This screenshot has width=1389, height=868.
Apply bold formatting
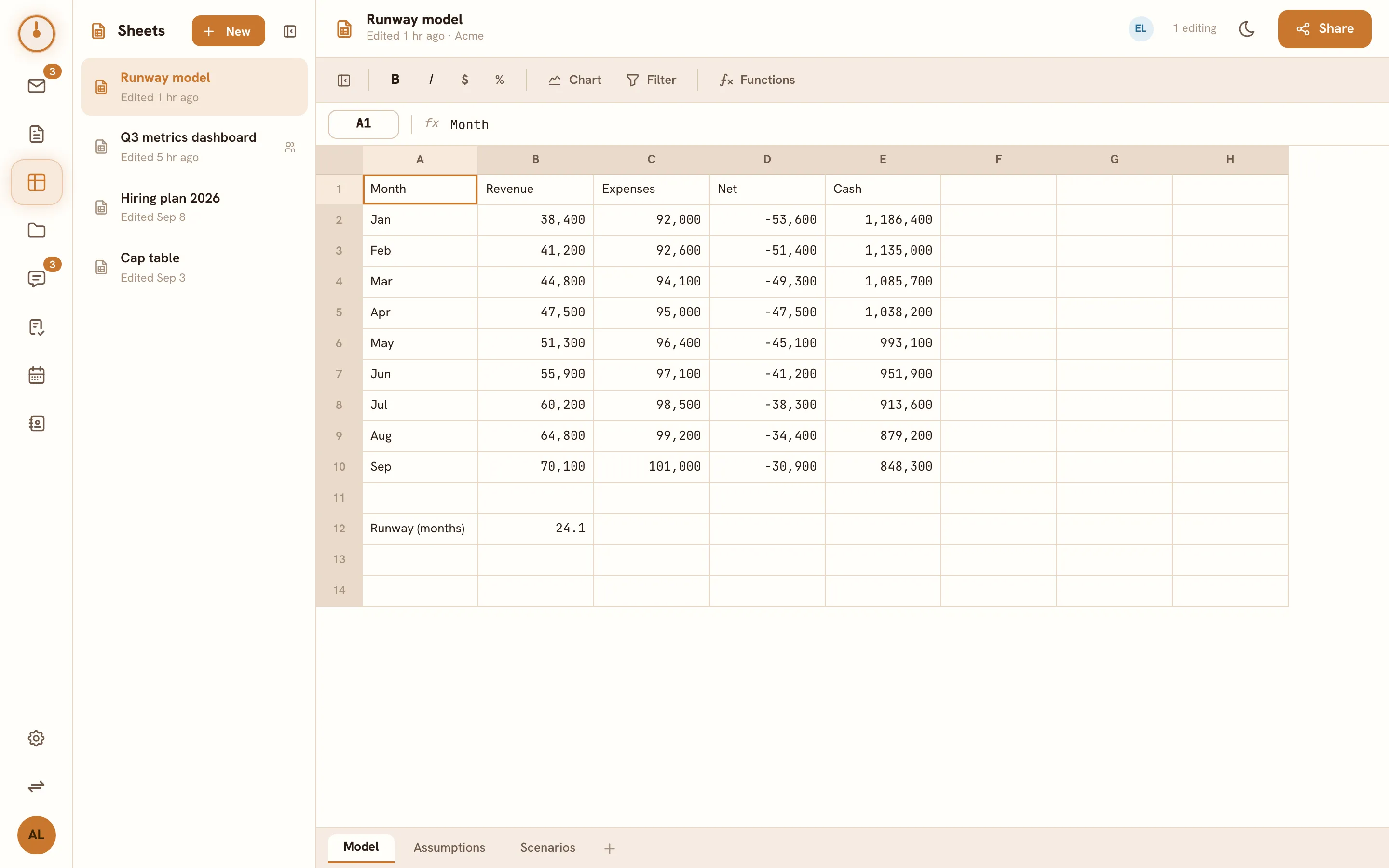(x=395, y=80)
